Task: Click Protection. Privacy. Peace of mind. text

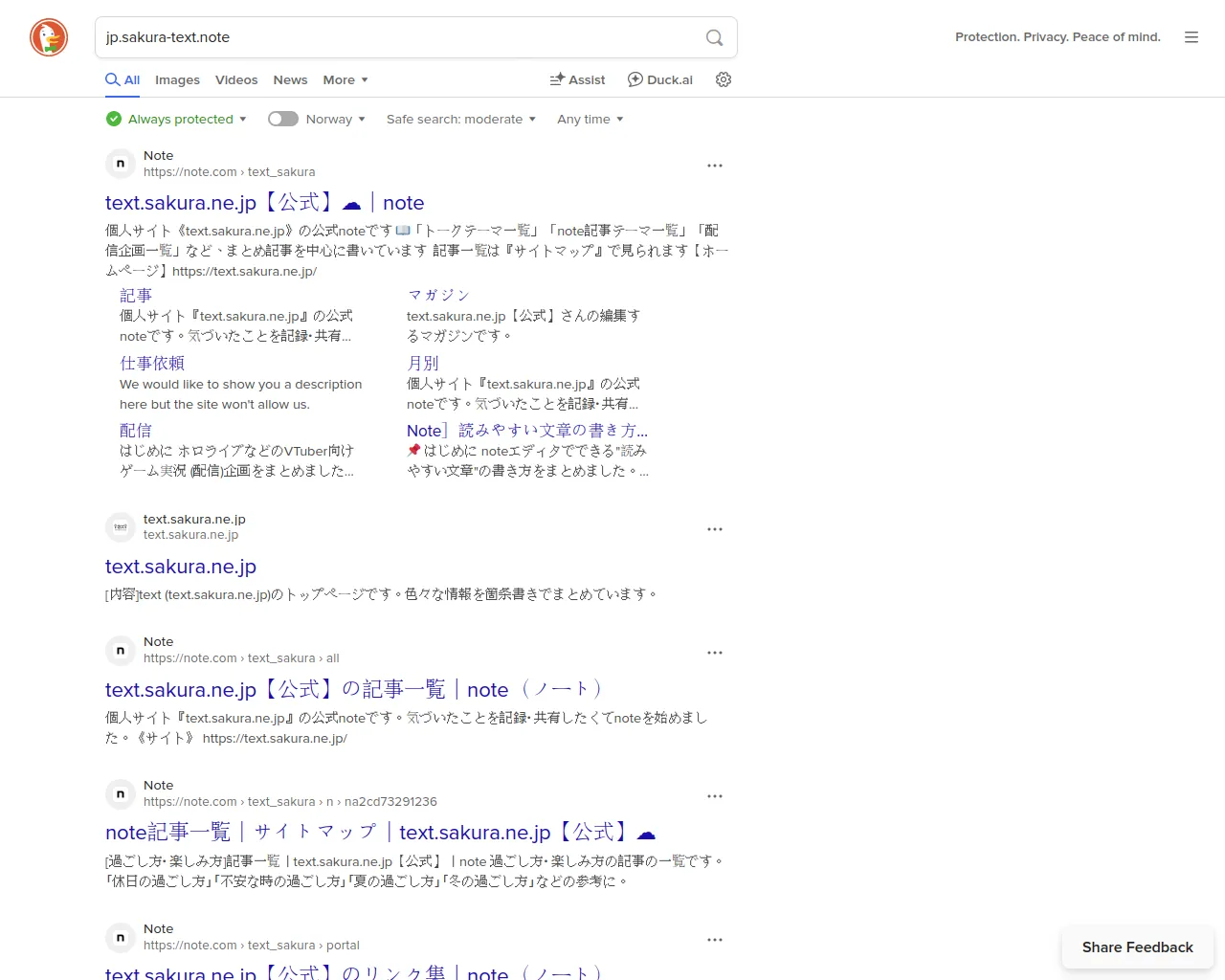Action: click(1058, 37)
